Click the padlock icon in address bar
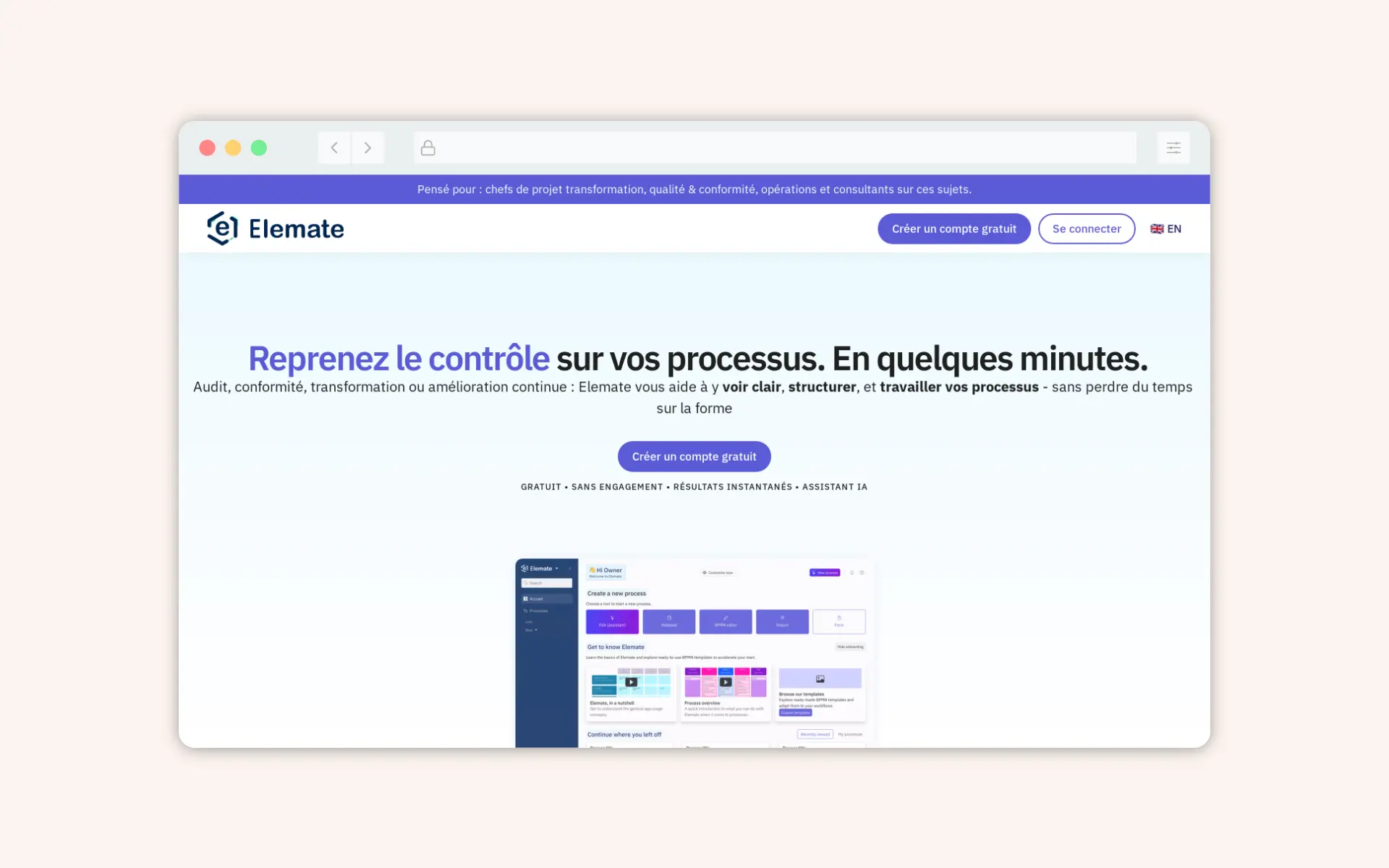Viewport: 1389px width, 868px height. (x=428, y=148)
